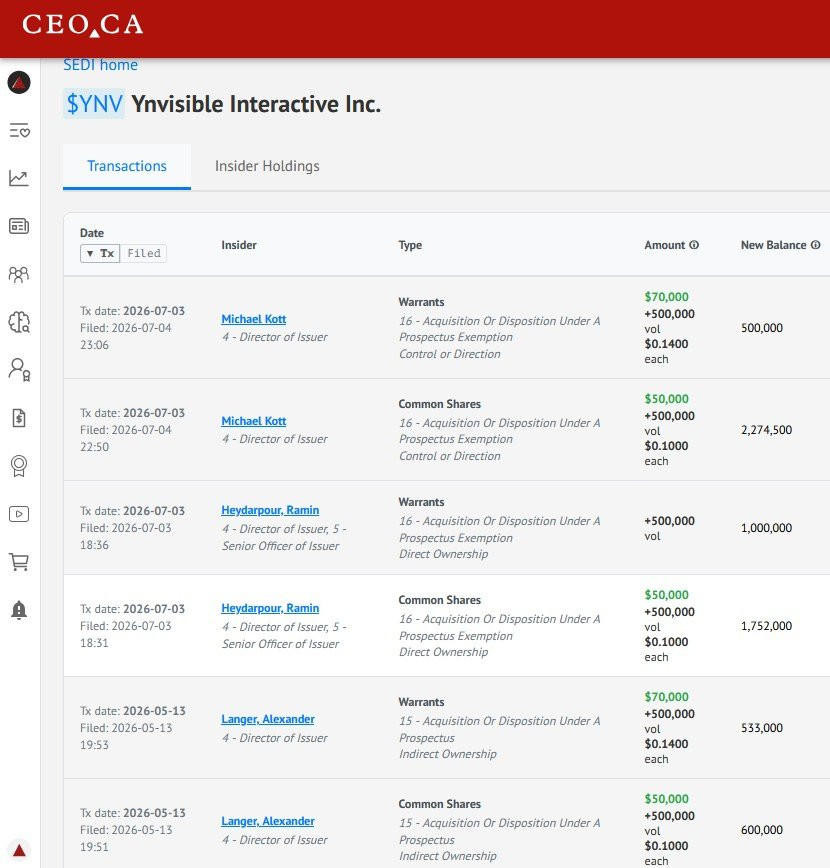Open the newspaper sidebar icon
Viewport: 830px width, 868px height.
(x=19, y=226)
